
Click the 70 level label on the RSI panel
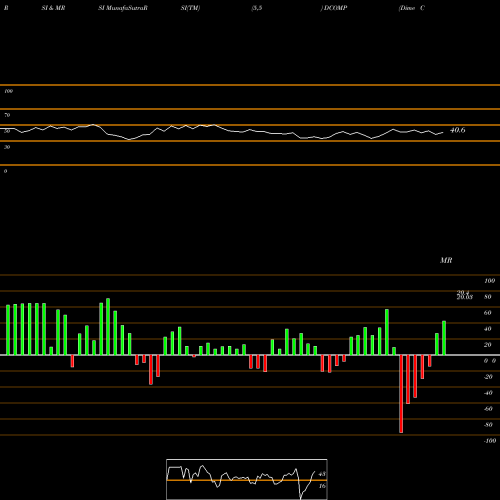pos(7,115)
